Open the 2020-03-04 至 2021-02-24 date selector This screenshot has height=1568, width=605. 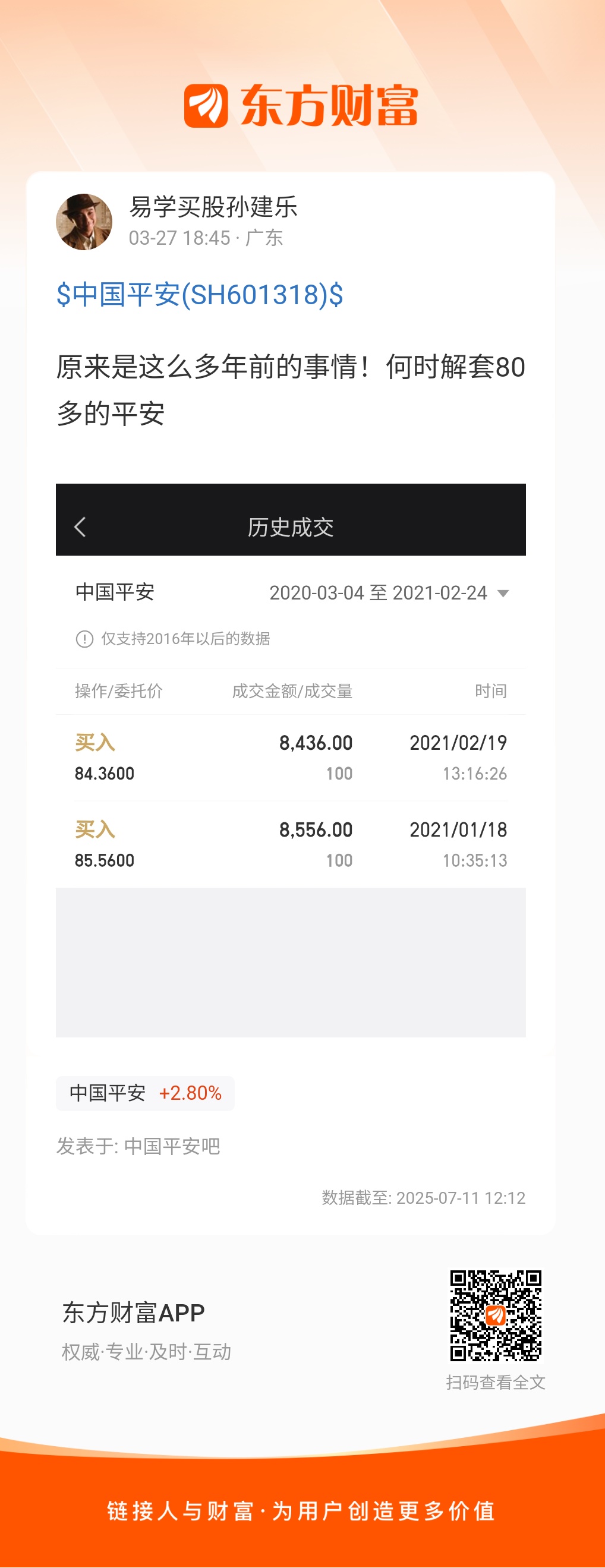389,593
